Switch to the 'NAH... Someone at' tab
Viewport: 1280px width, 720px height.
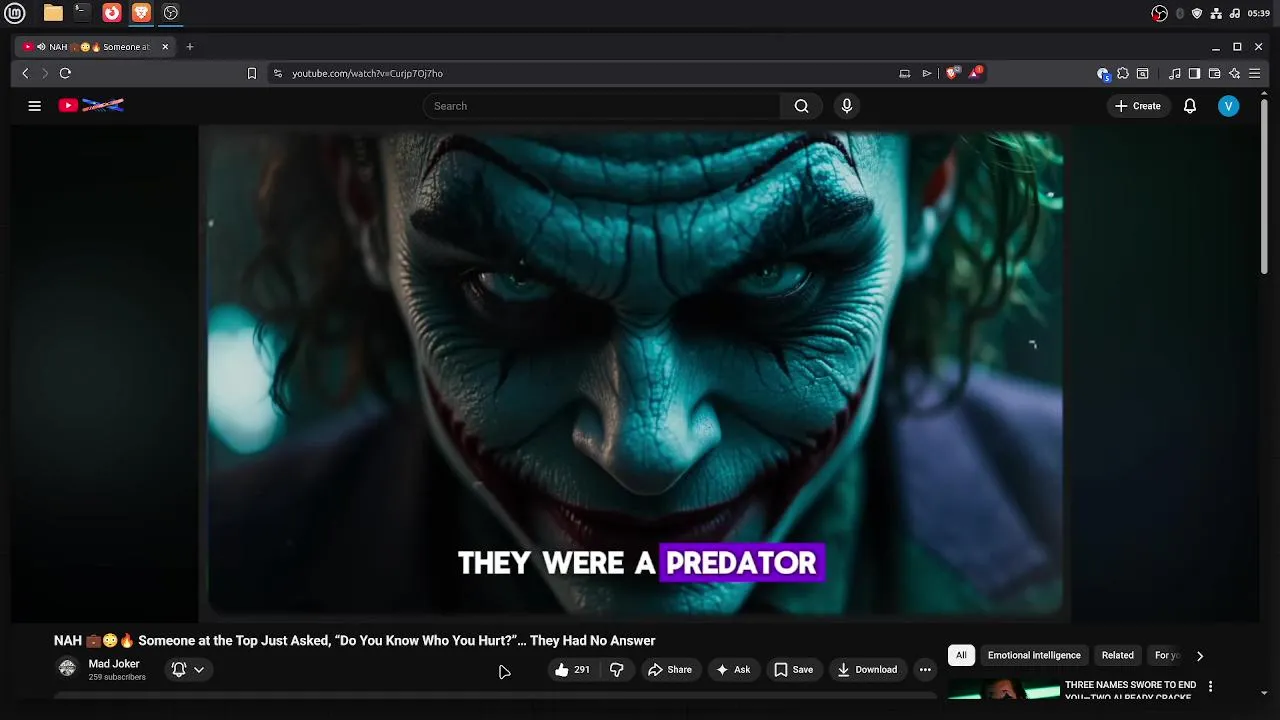click(93, 47)
